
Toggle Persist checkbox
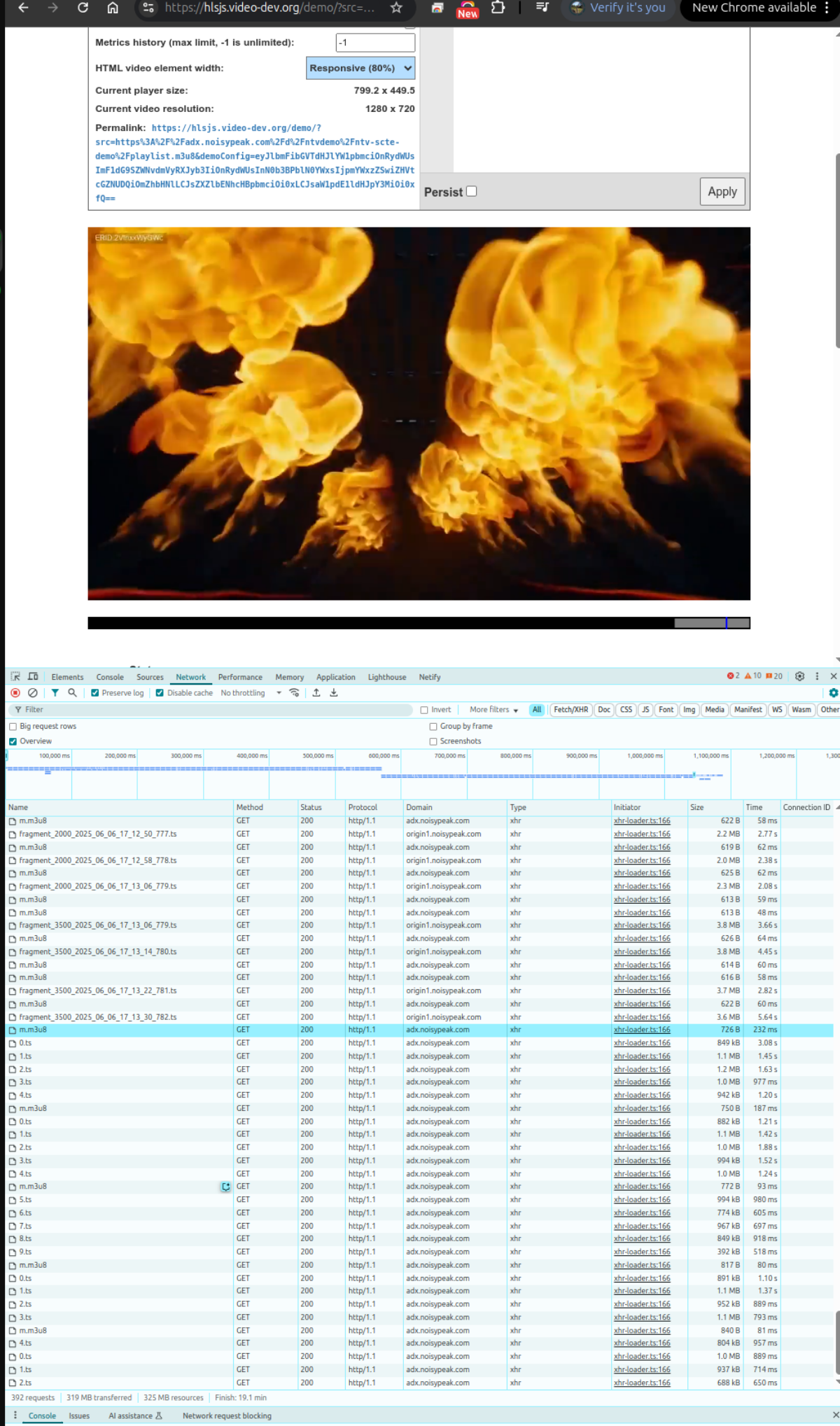click(x=472, y=191)
